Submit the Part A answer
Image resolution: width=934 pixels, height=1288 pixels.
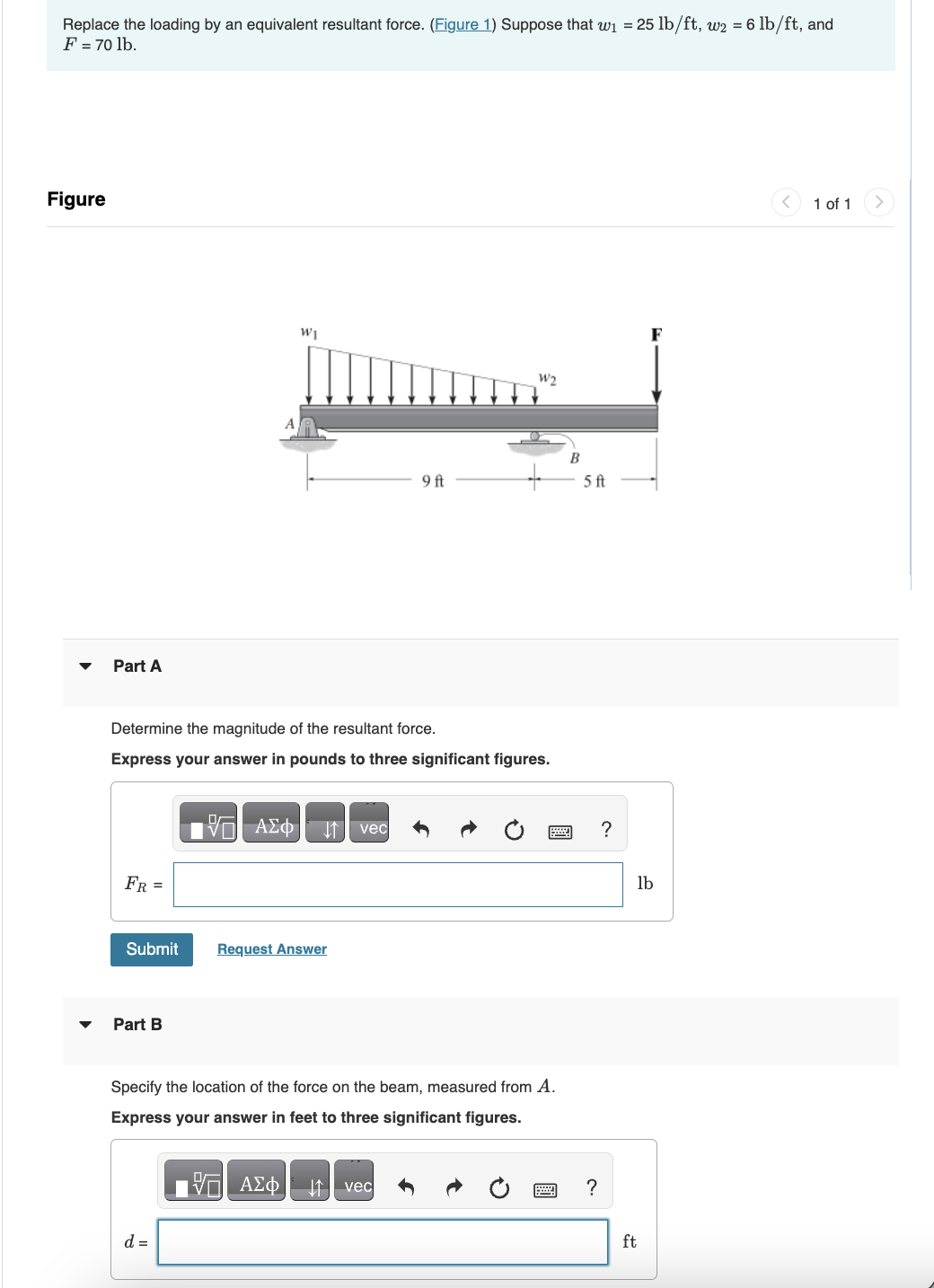pyautogui.click(x=151, y=948)
